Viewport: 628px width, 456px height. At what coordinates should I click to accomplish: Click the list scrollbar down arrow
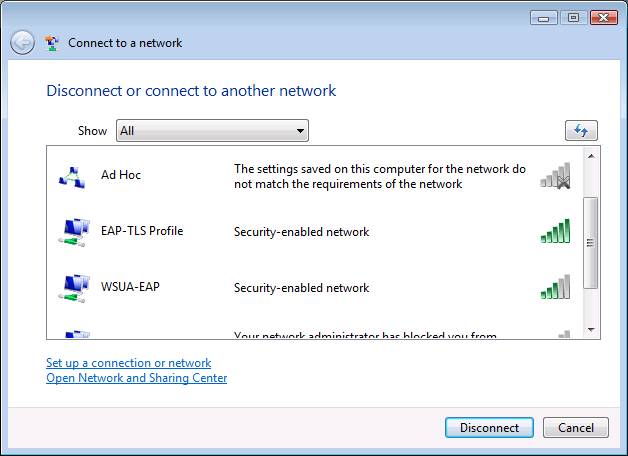coord(591,330)
